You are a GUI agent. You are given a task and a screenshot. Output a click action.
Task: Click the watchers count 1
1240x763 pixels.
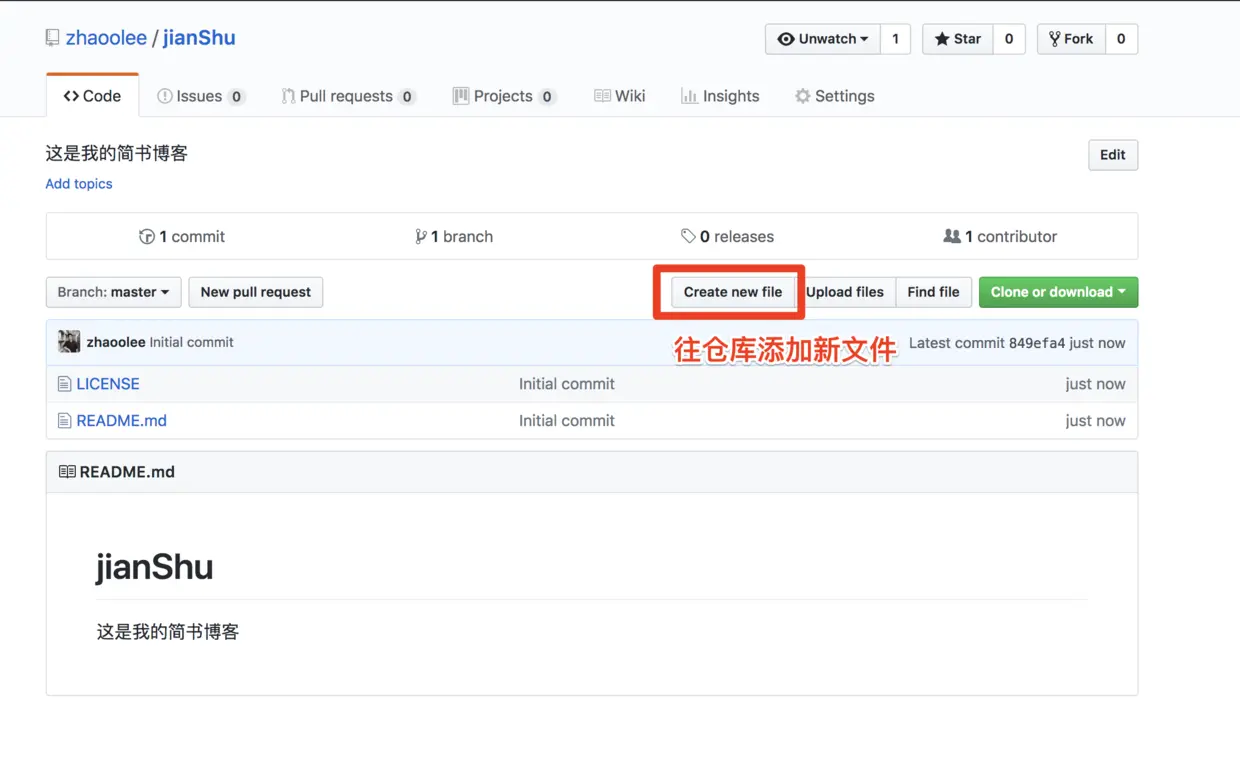point(895,39)
